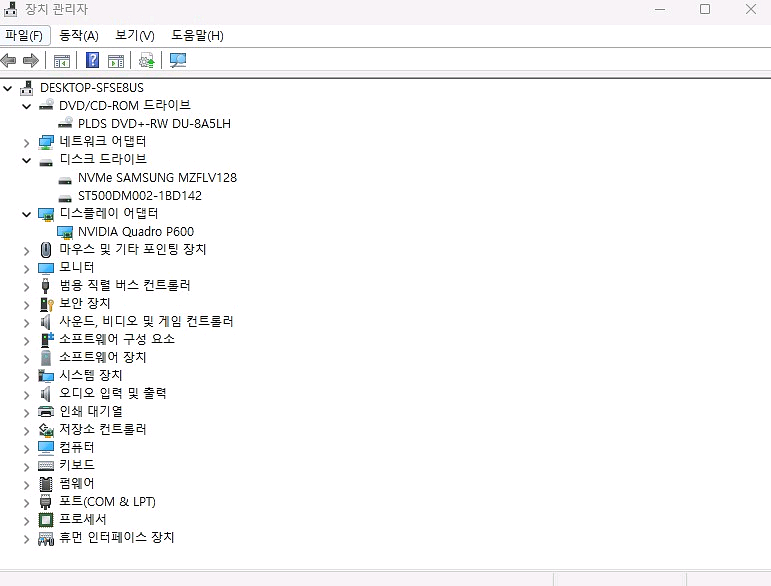Click the 보안 장치 key icon
The height and width of the screenshot is (586, 771).
point(46,304)
